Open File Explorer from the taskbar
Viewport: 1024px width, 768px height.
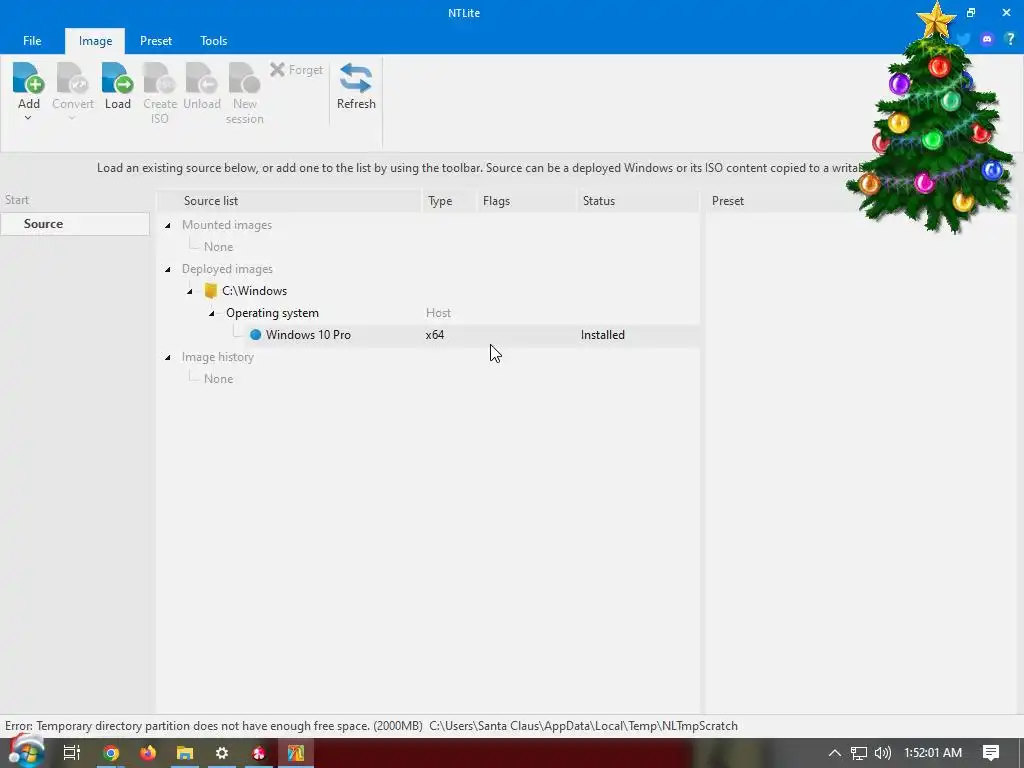tap(185, 753)
